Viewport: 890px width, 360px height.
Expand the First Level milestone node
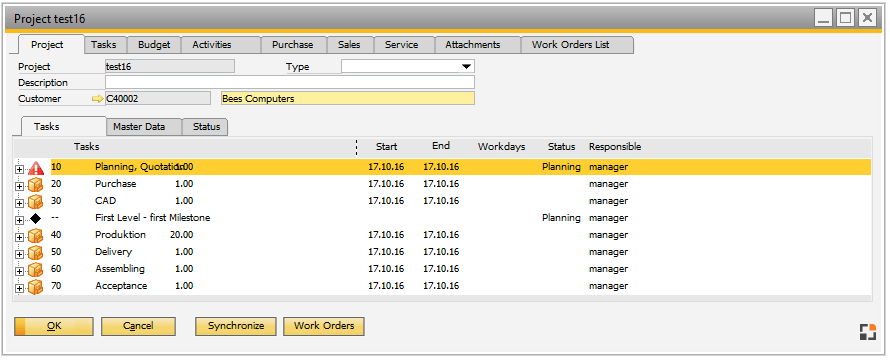(19, 220)
